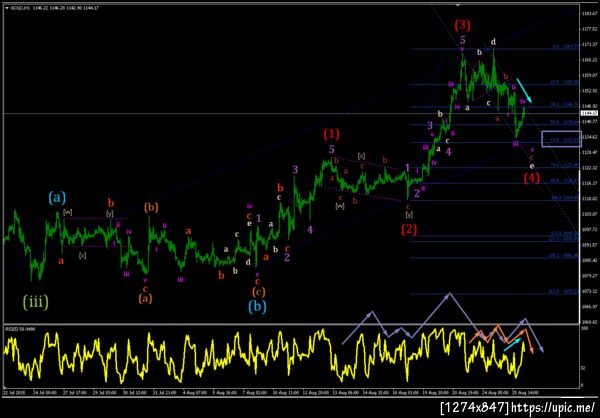Select the white 'e' label above (4)

pyautogui.click(x=532, y=166)
